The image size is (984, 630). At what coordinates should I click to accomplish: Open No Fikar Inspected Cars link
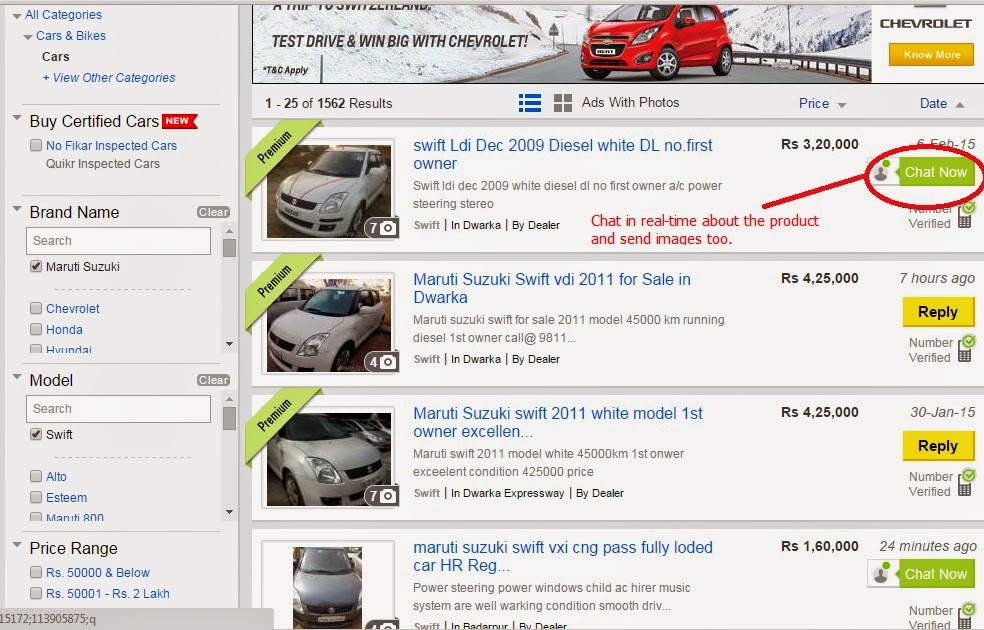(111, 146)
